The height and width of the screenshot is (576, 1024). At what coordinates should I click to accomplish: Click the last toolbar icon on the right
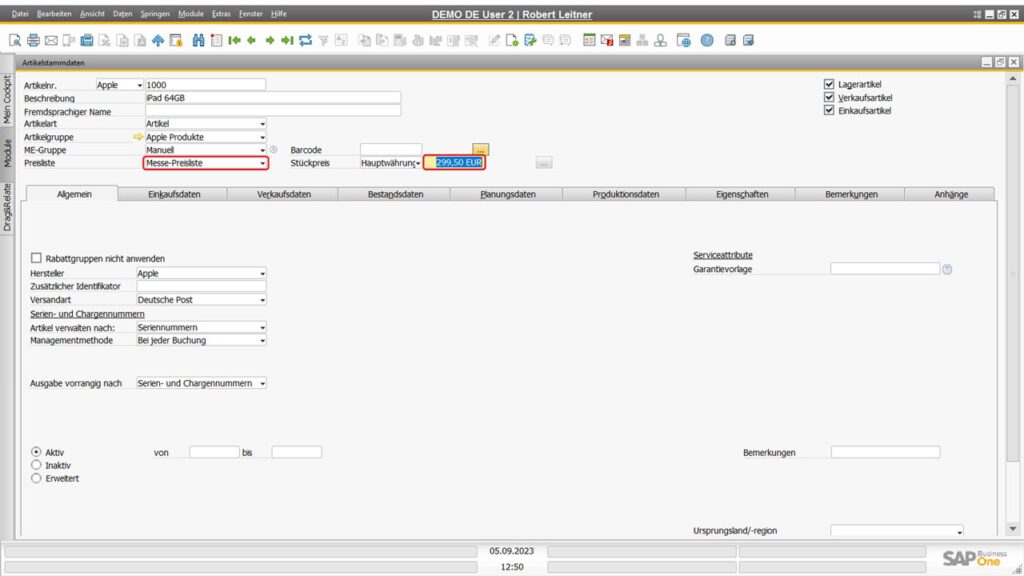click(748, 40)
